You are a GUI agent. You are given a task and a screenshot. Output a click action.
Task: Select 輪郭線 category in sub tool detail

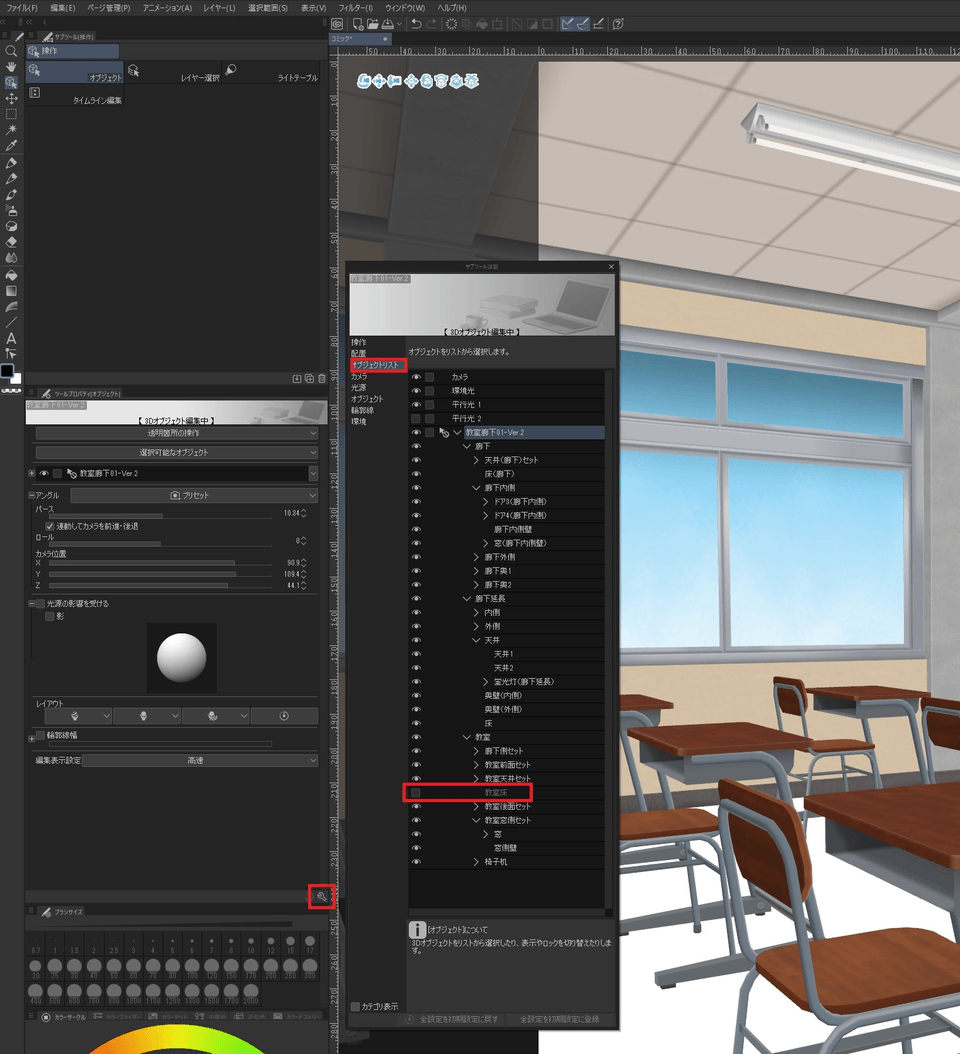click(x=362, y=410)
